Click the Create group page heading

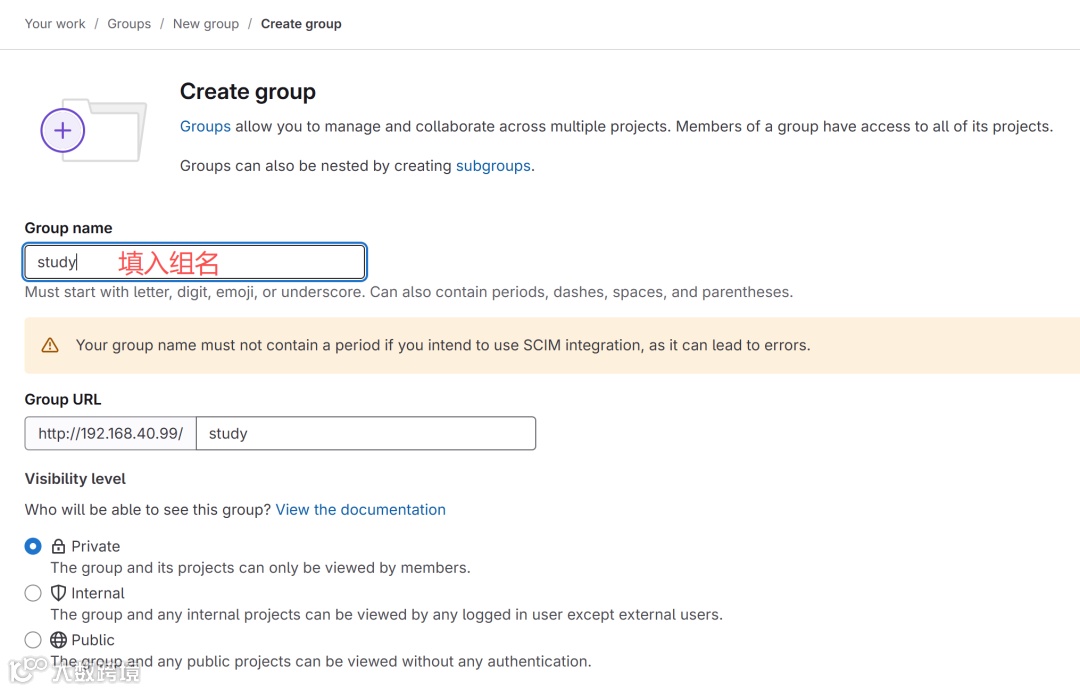(x=248, y=92)
